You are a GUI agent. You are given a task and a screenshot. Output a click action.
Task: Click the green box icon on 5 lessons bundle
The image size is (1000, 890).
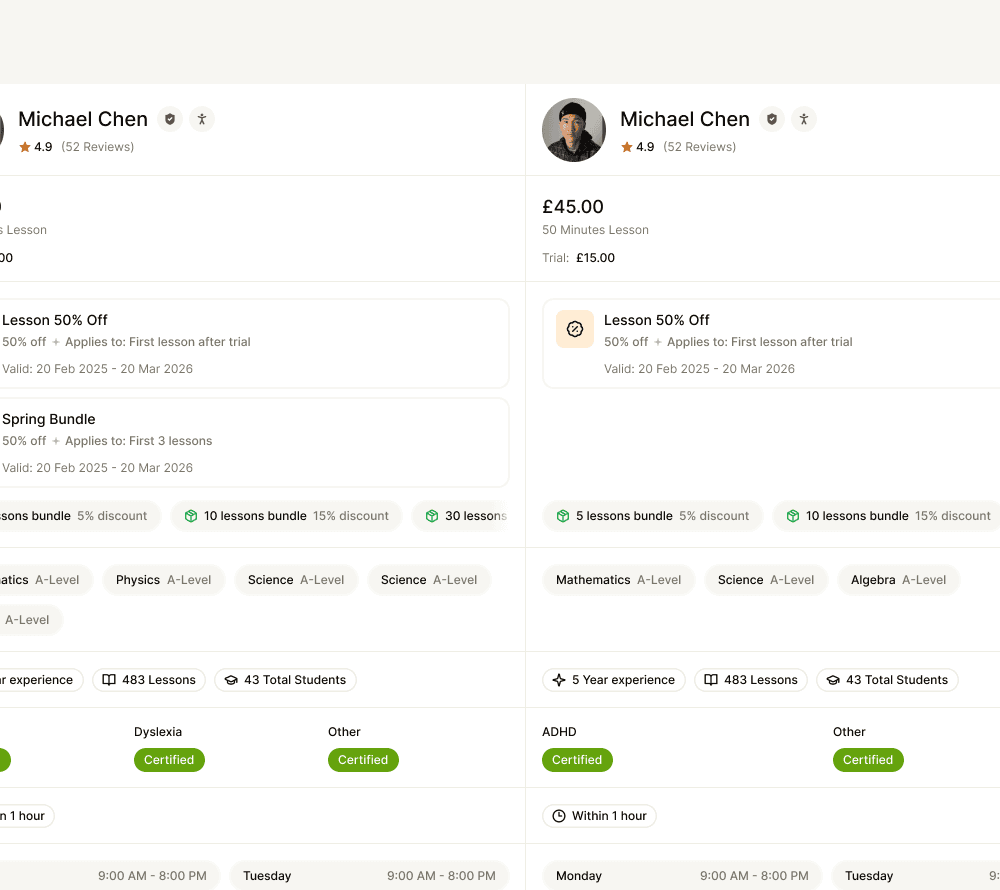pos(562,516)
